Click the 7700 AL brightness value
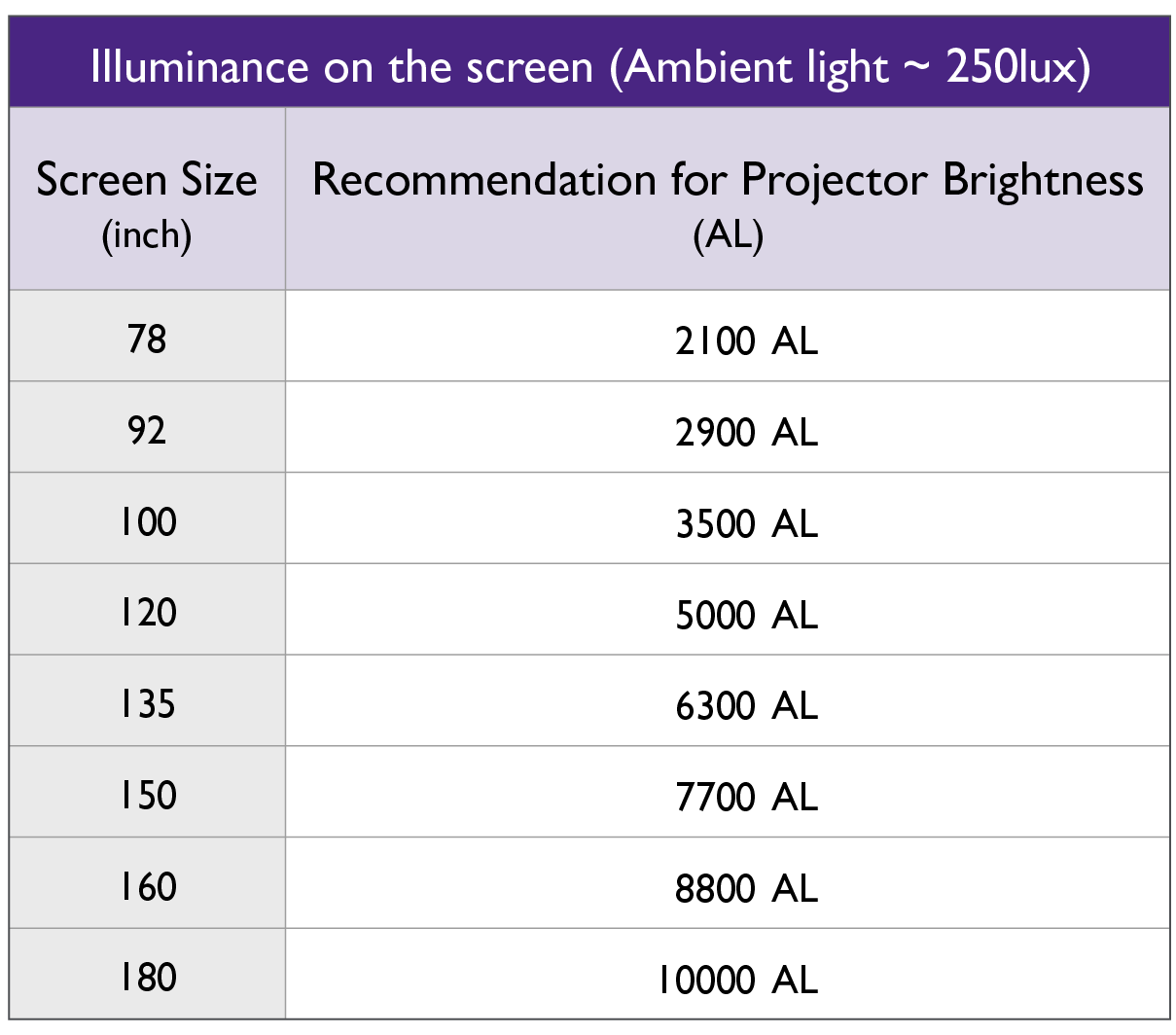 (x=746, y=797)
